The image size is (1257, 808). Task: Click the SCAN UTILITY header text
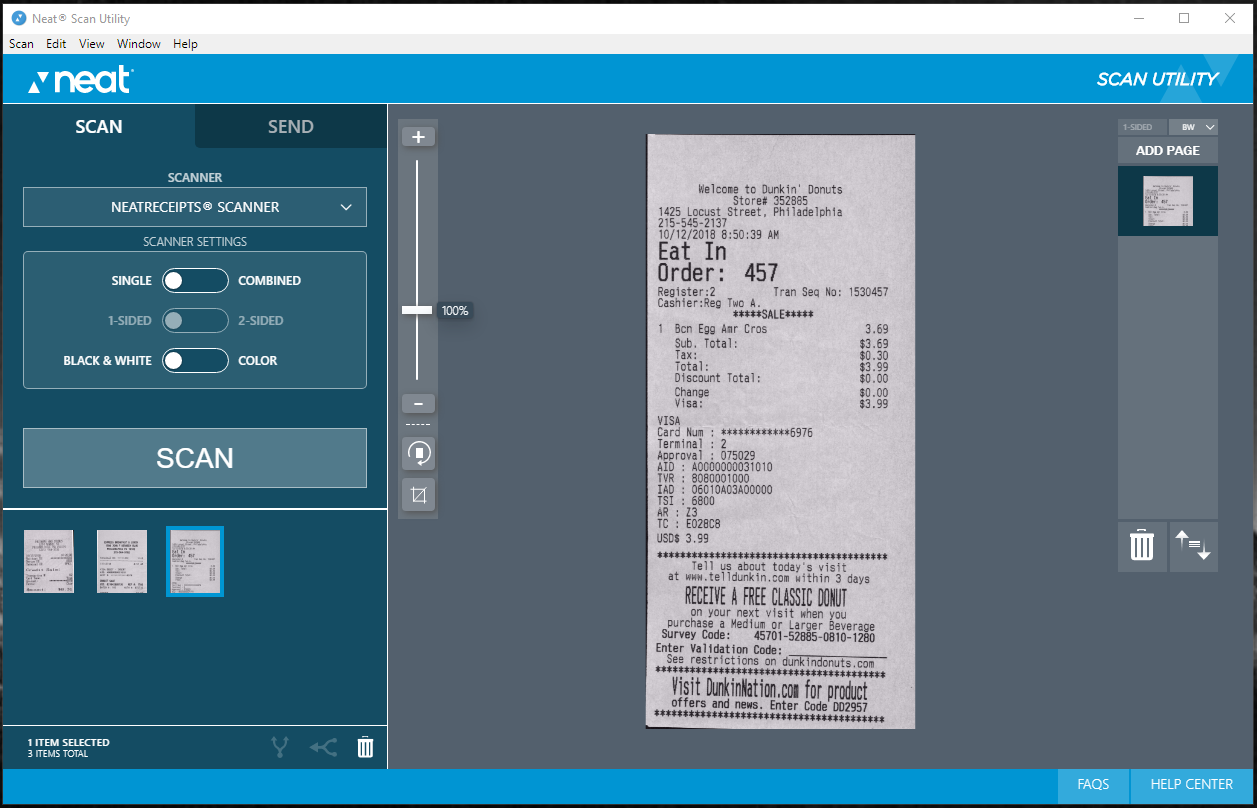tap(1158, 80)
